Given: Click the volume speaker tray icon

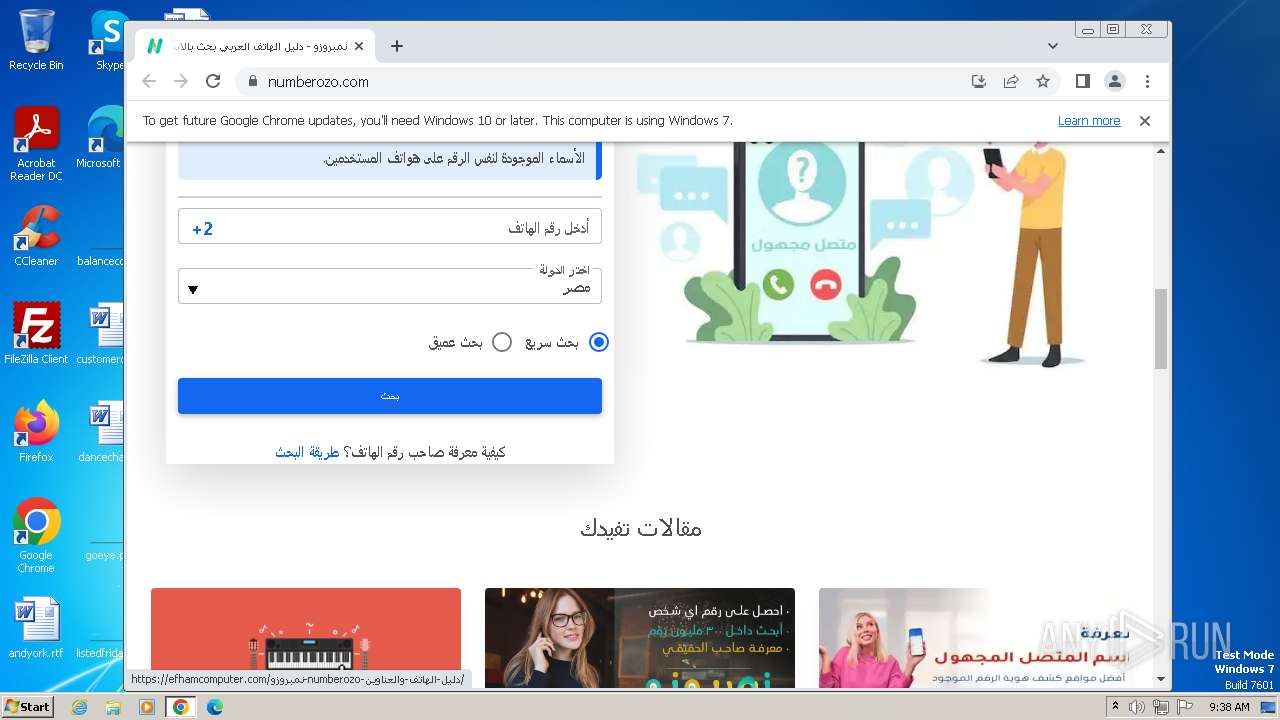Looking at the screenshot, I should pos(1137,707).
